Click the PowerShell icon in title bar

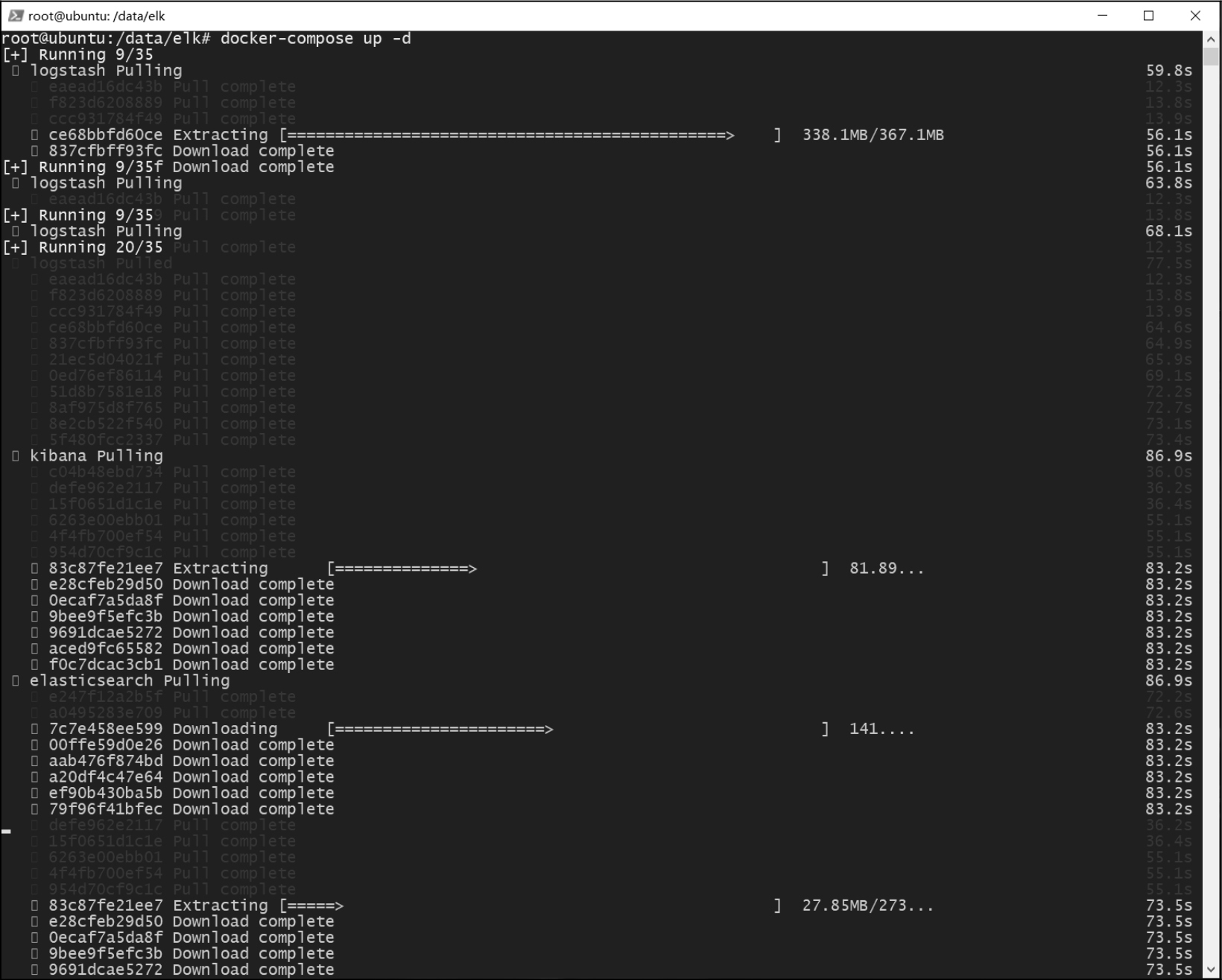(16, 16)
